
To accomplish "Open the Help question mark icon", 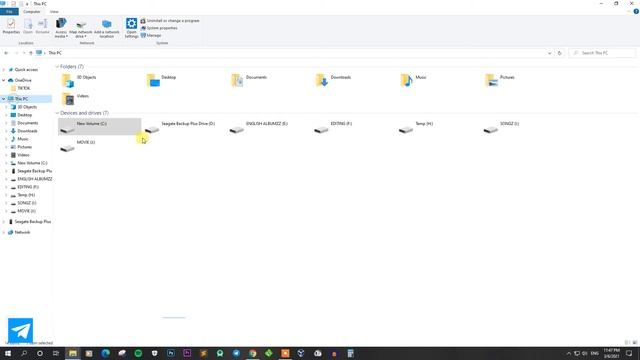I will pos(636,11).
